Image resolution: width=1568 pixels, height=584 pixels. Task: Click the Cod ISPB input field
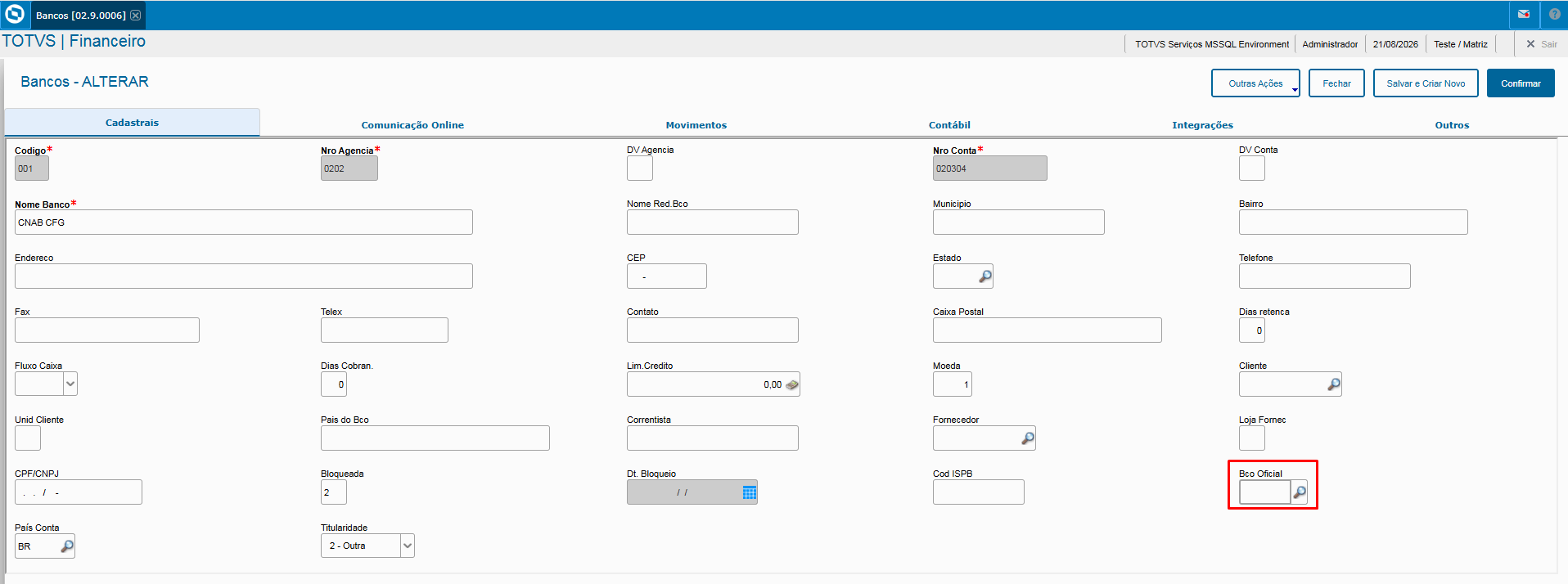point(979,492)
